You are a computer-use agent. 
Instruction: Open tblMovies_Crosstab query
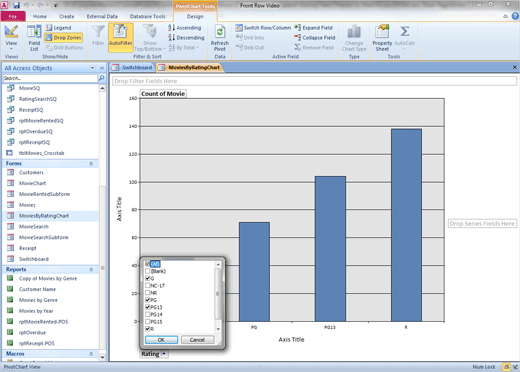[41, 153]
